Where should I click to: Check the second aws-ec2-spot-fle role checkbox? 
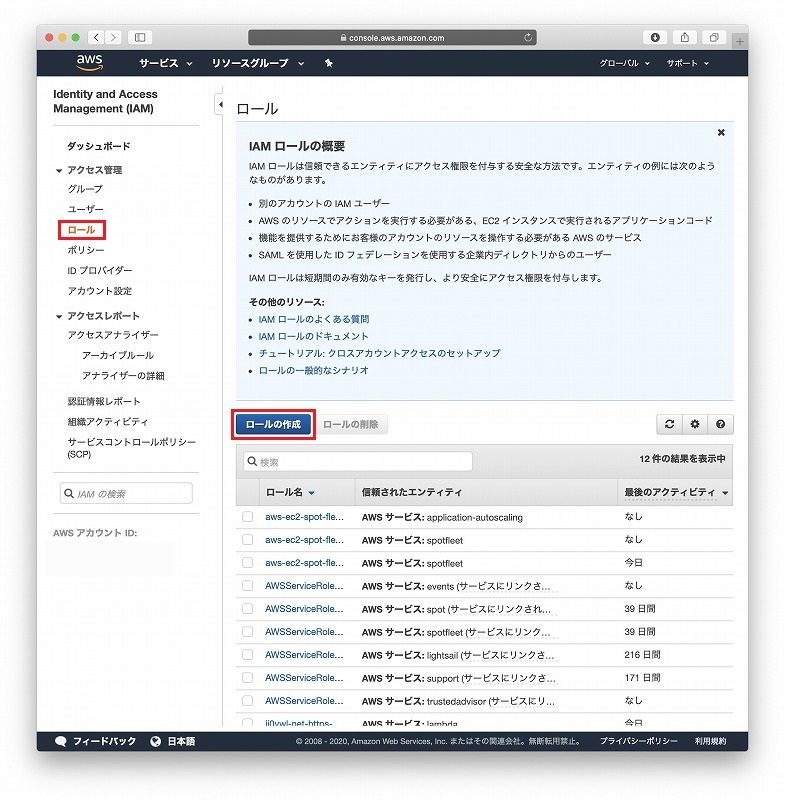point(247,540)
